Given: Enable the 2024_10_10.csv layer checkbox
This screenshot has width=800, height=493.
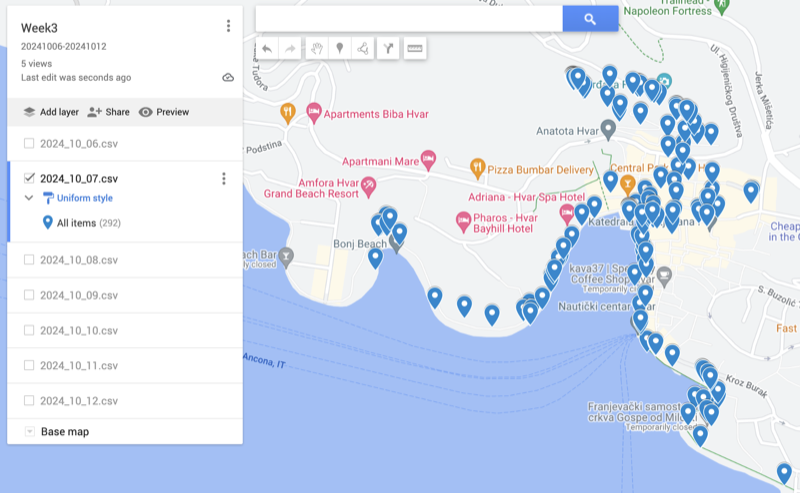Looking at the screenshot, I should [29, 330].
